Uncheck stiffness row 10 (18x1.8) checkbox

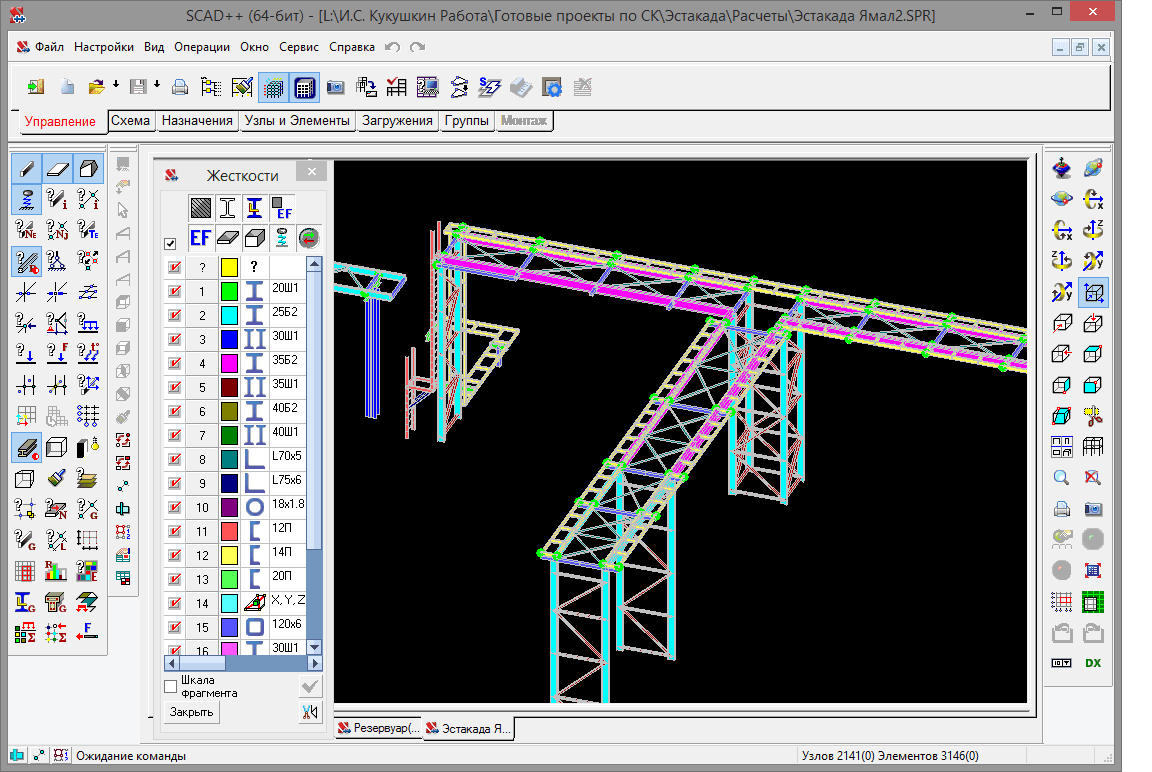click(175, 508)
